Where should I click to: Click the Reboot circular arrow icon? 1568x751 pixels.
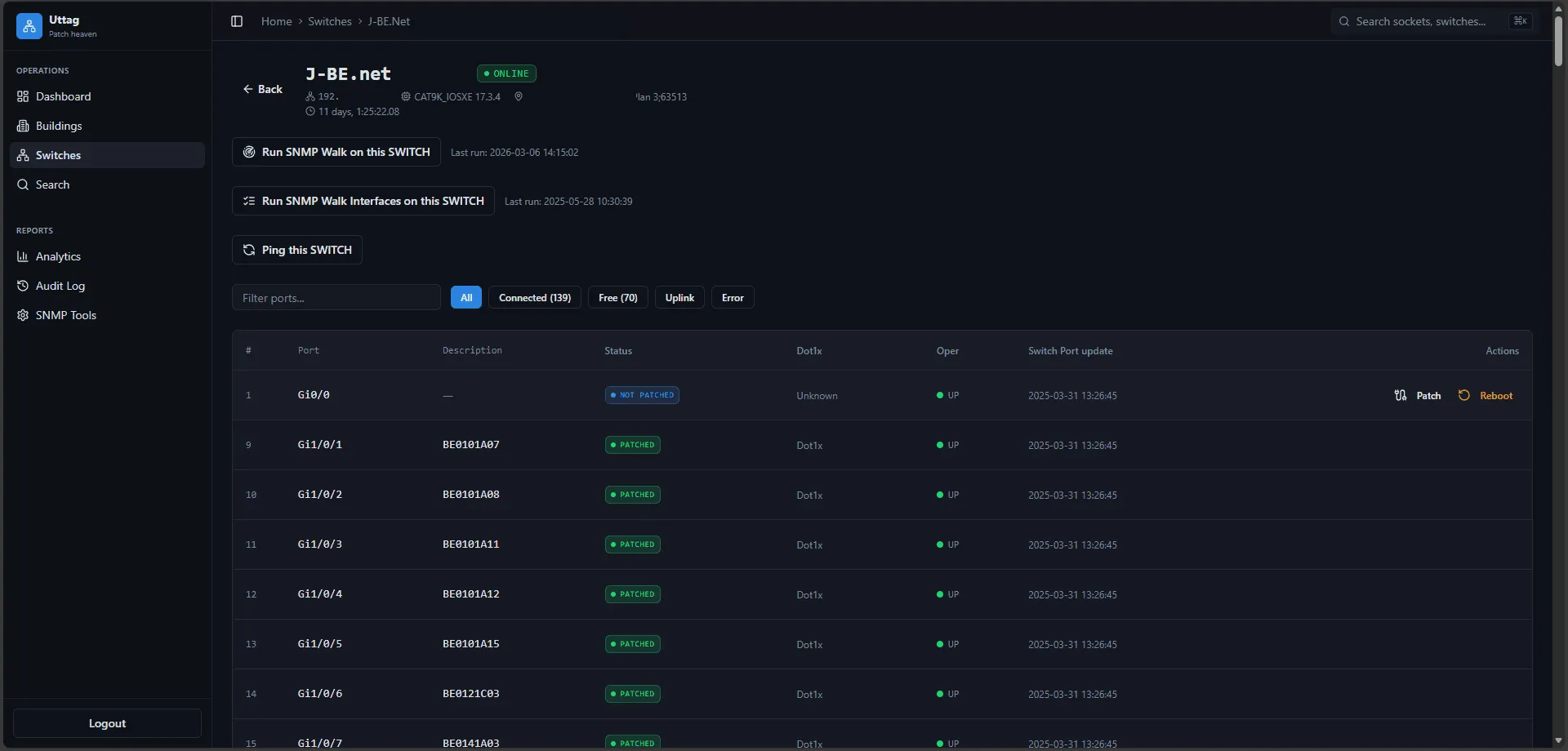point(1464,395)
